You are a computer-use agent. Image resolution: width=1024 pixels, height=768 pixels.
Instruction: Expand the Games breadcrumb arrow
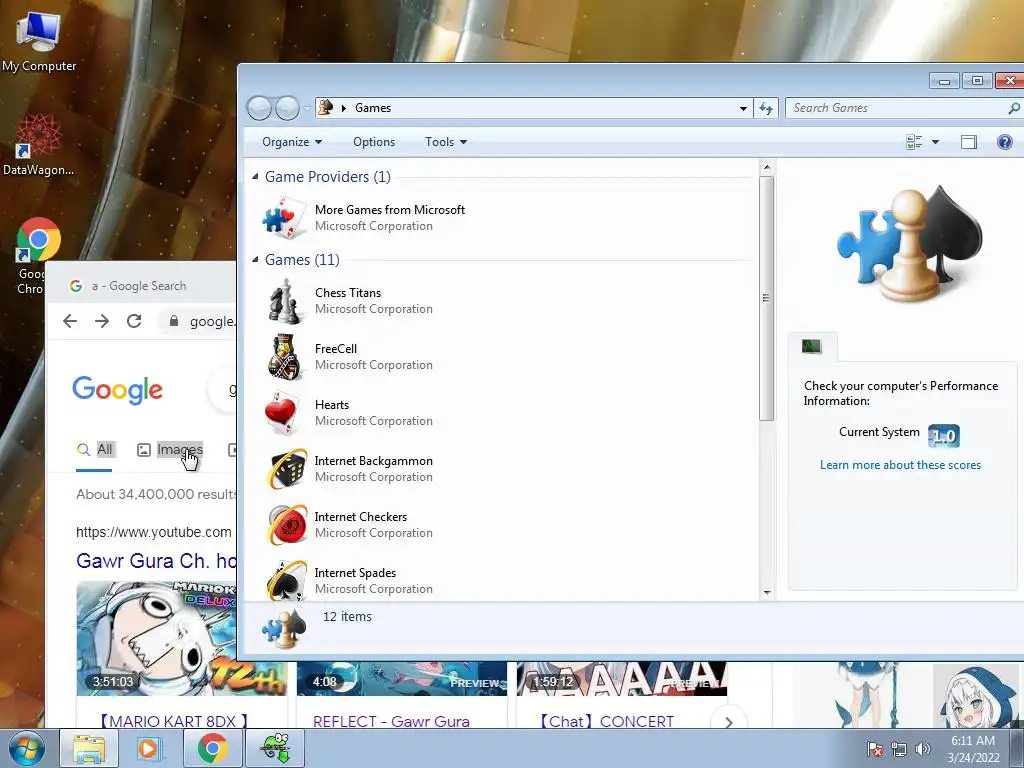344,108
